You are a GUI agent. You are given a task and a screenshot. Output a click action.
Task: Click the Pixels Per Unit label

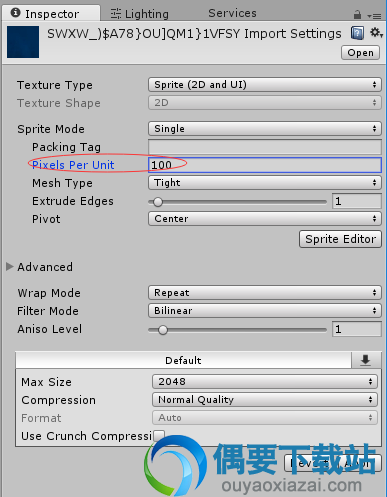pos(73,165)
